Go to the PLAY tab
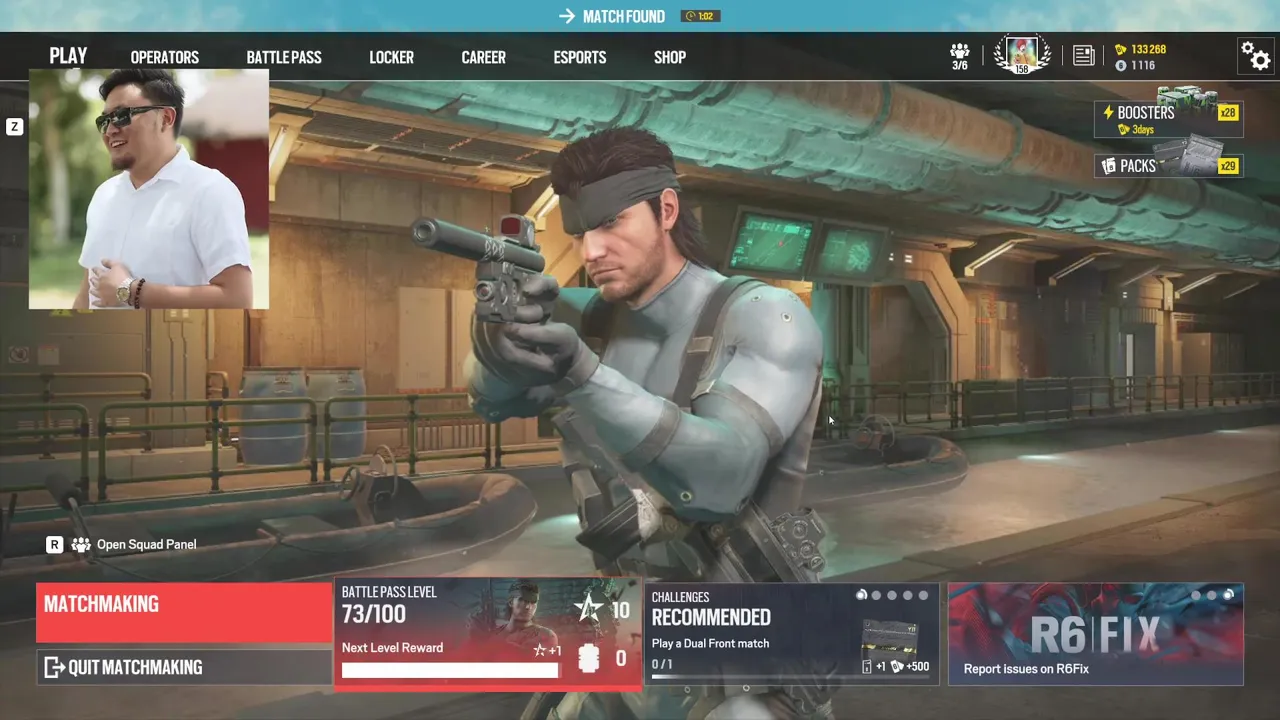Viewport: 1280px width, 720px height. pyautogui.click(x=68, y=56)
